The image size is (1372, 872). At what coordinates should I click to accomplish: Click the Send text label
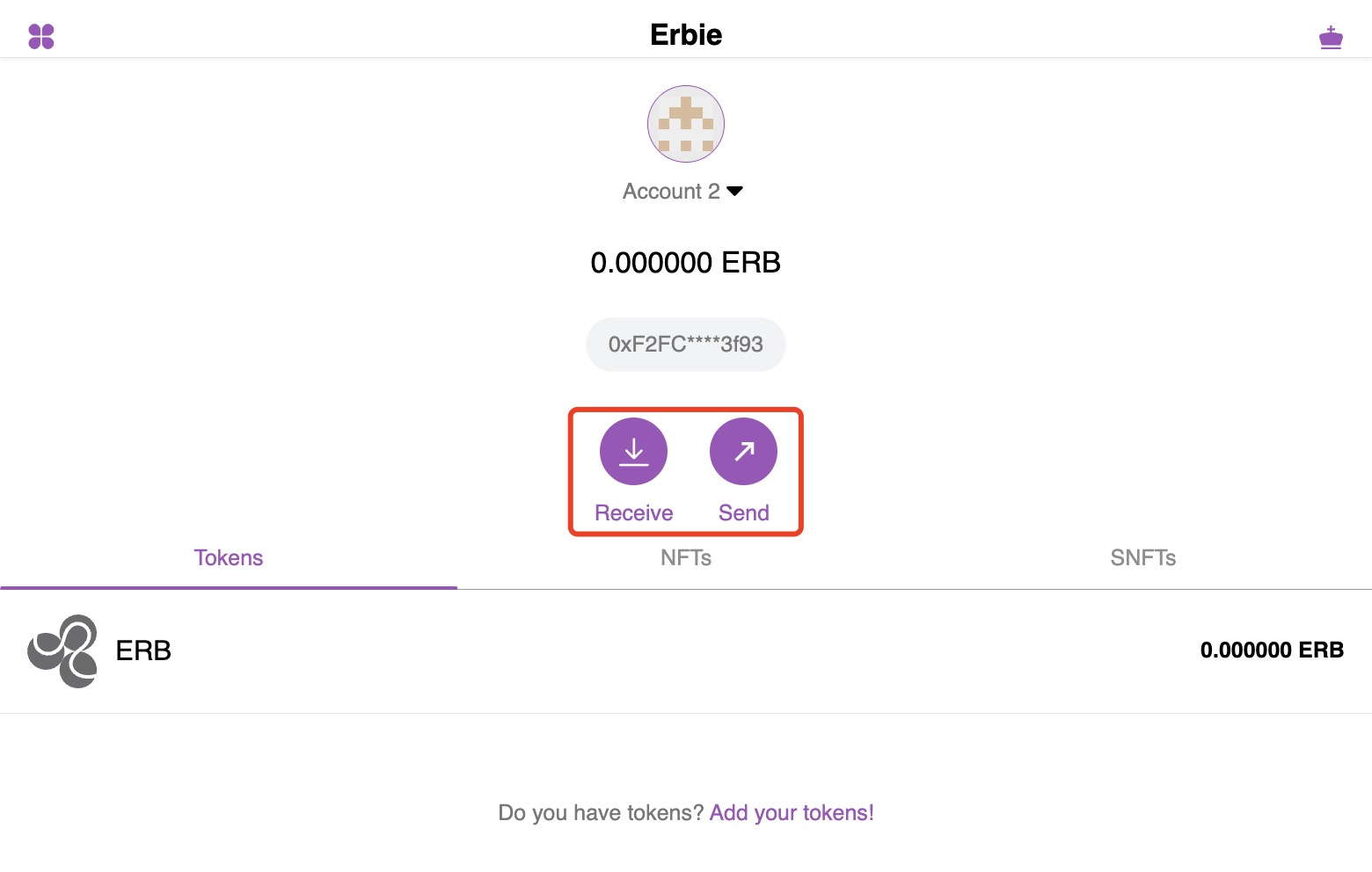[743, 512]
